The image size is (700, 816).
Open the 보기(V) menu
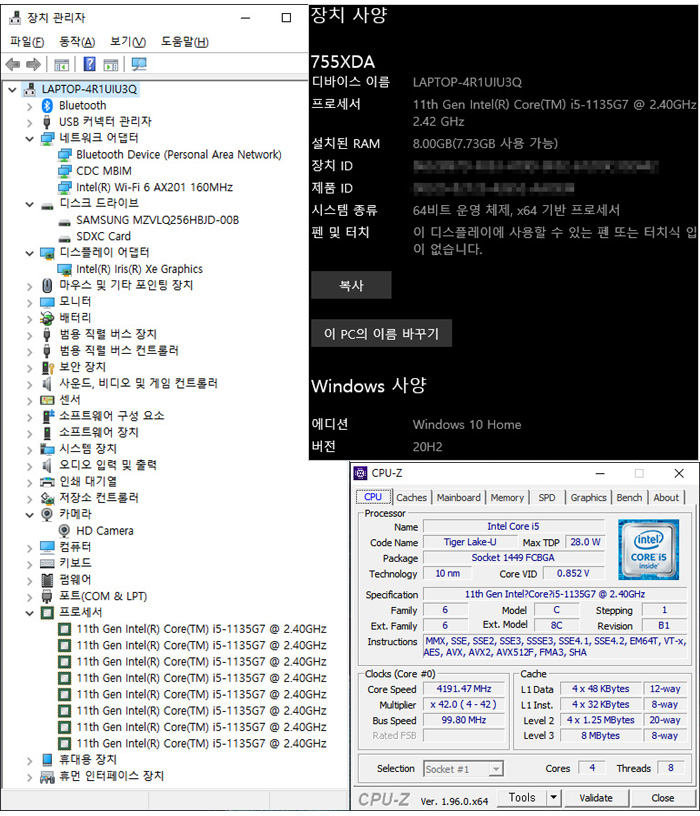point(128,42)
